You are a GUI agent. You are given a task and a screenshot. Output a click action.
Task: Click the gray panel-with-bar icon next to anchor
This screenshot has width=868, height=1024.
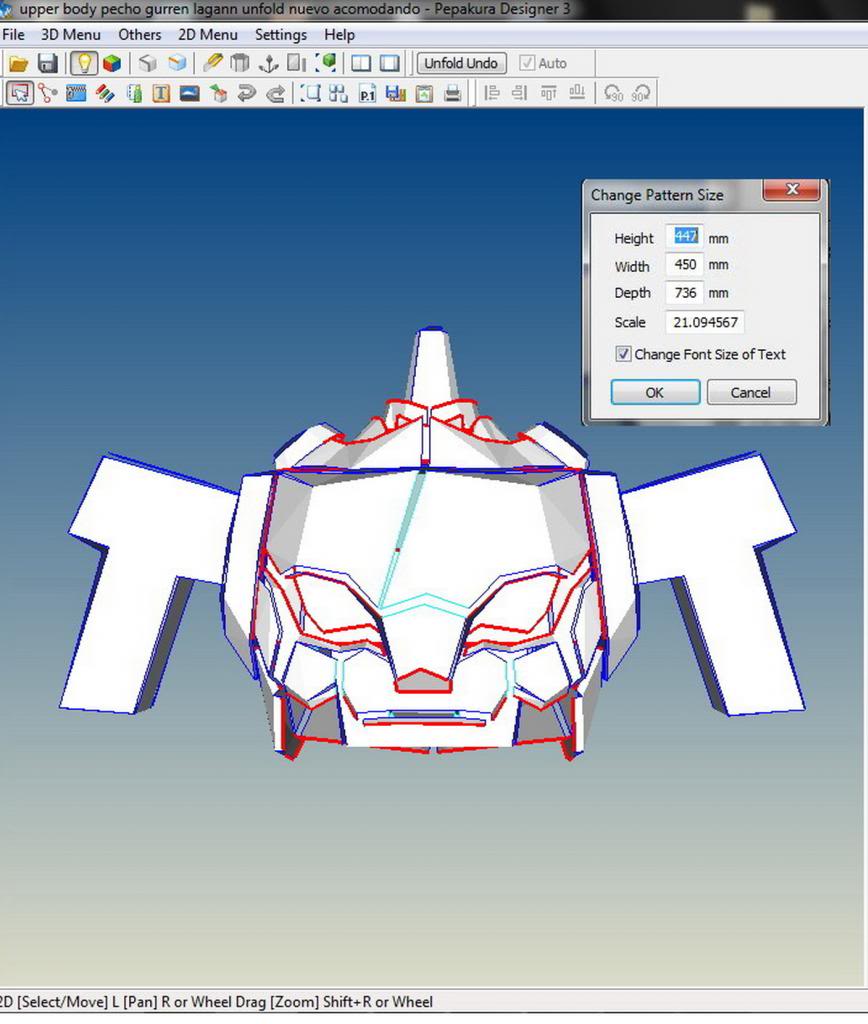click(297, 63)
